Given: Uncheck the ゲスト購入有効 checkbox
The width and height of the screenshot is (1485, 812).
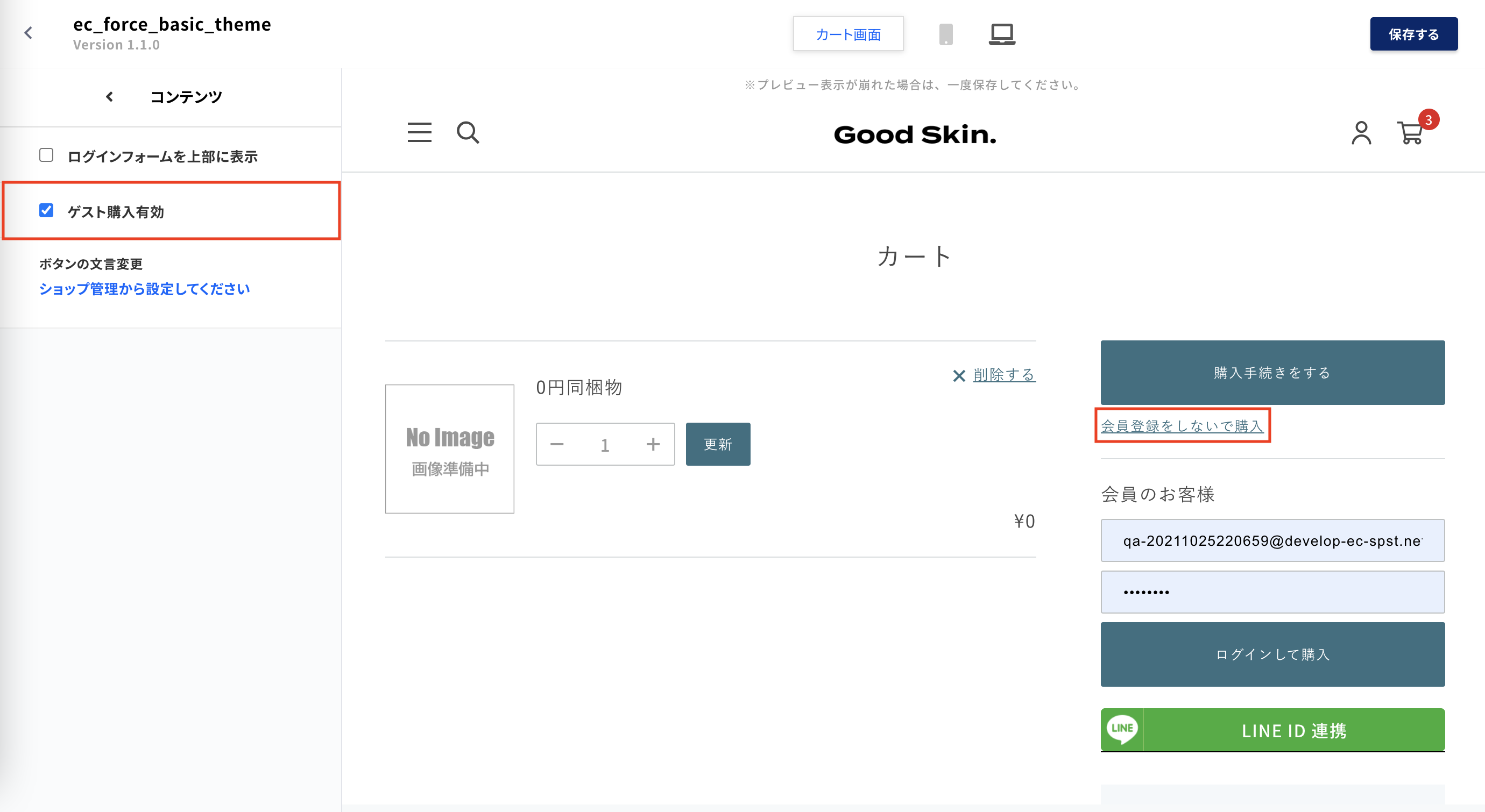Looking at the screenshot, I should [x=46, y=210].
